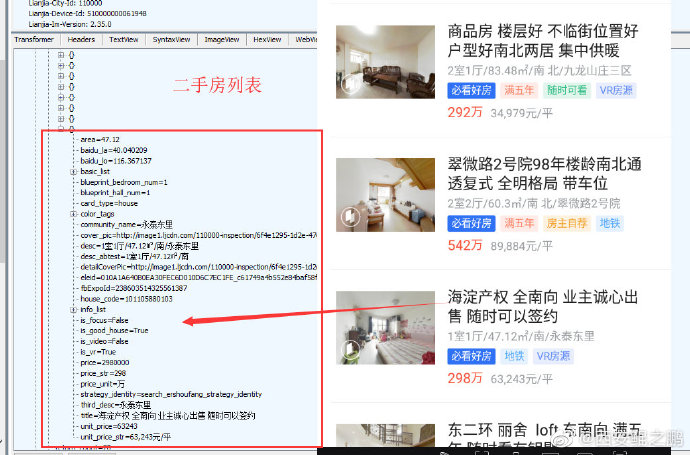Screen dimensions: 690x455
Task: Switch to the SyntaxView tab
Action: point(171,40)
